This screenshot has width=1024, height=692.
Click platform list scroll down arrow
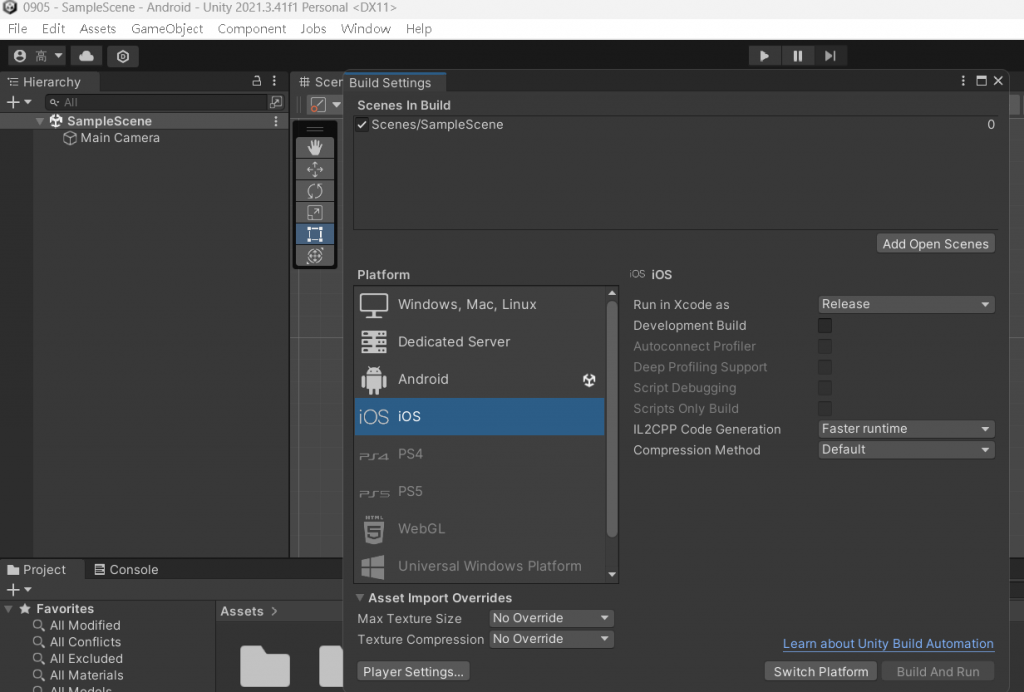pos(612,574)
